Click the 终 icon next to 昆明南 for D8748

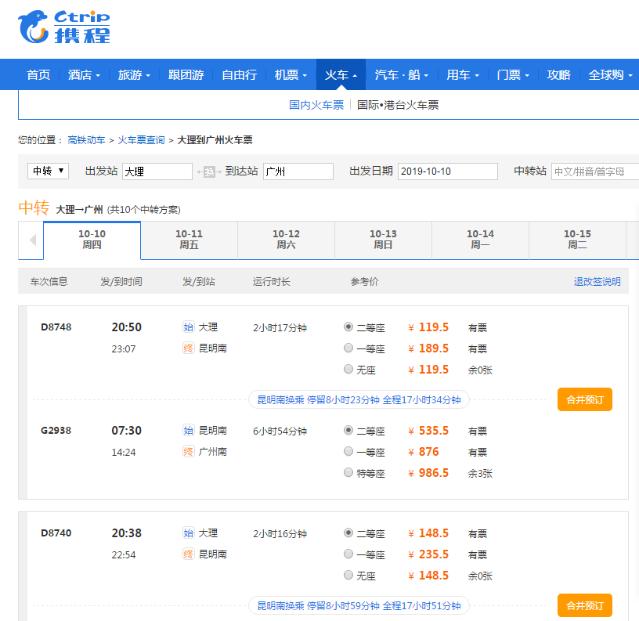pos(188,348)
